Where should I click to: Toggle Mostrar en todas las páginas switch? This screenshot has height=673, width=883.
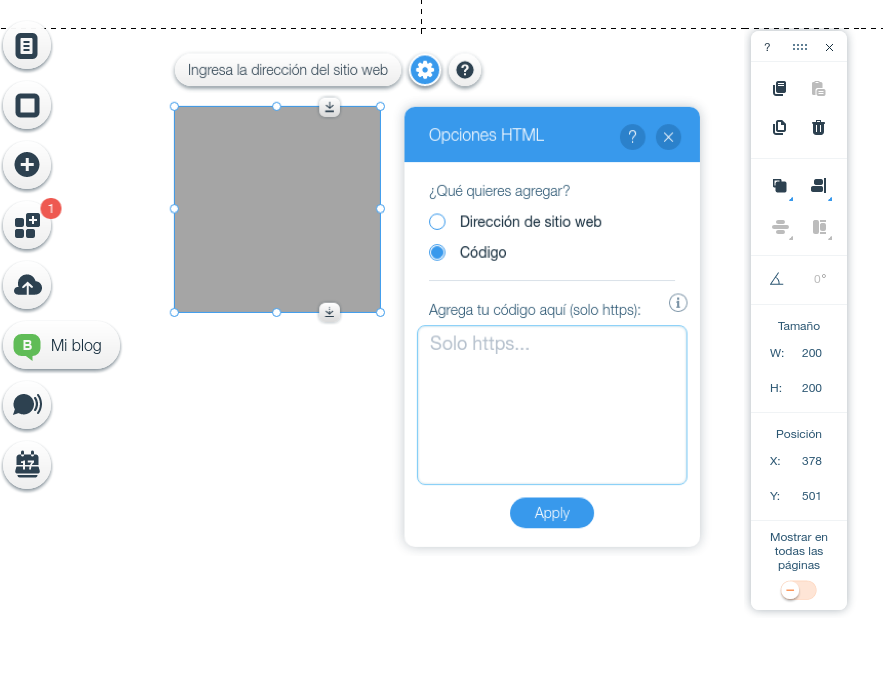798,591
